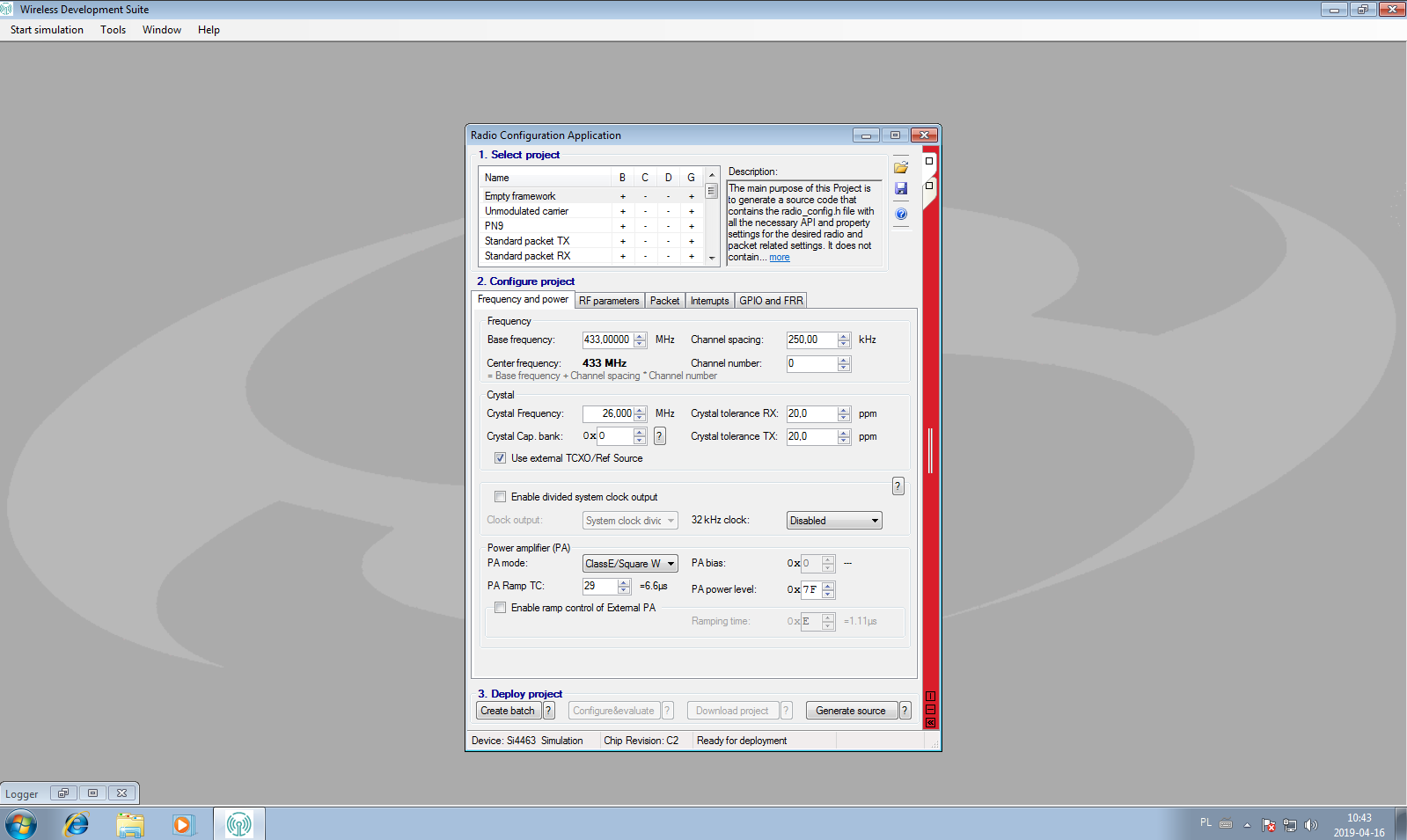Close the minimized Logger window
This screenshot has width=1407, height=840.
click(x=122, y=793)
